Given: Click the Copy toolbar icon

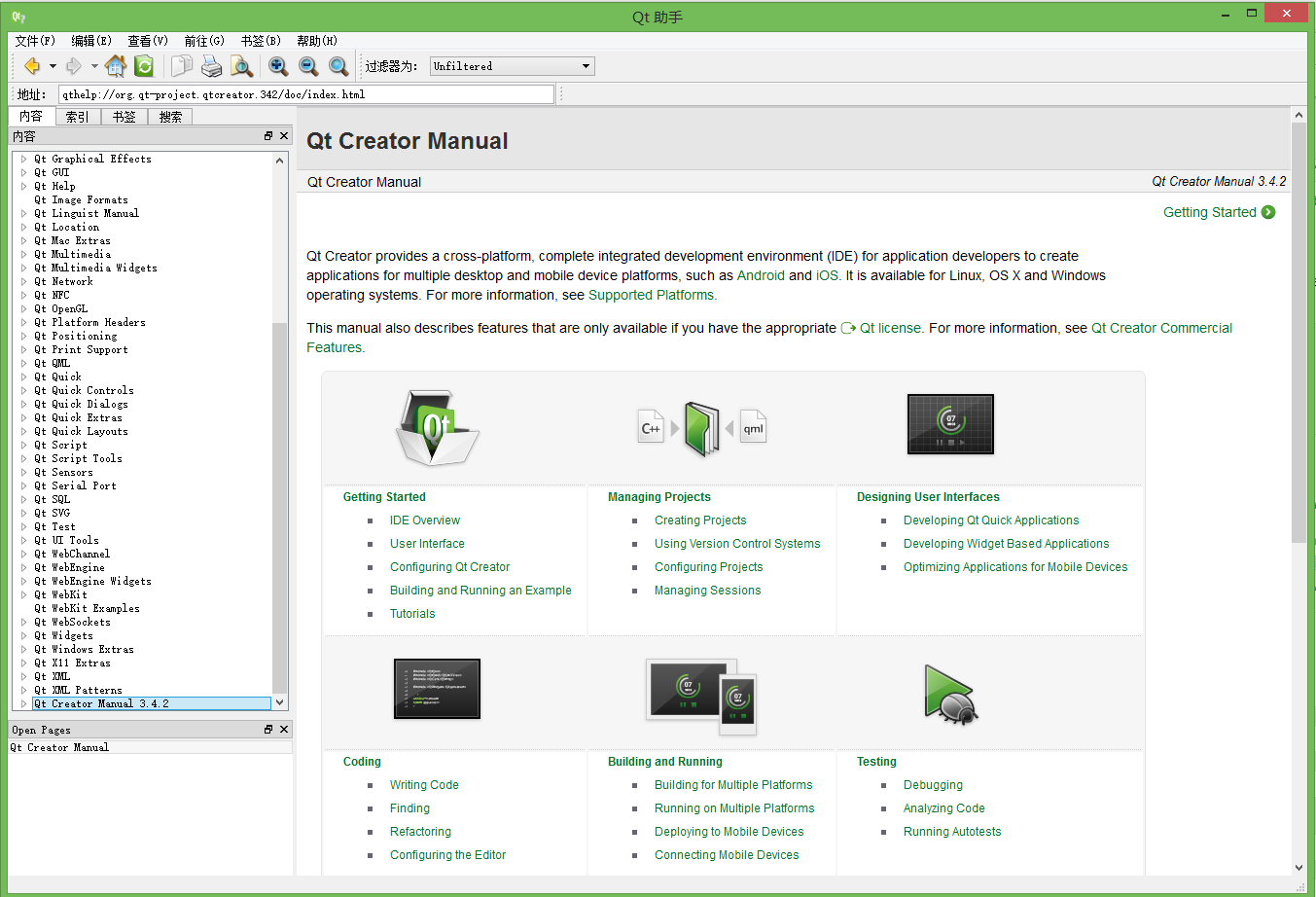Looking at the screenshot, I should pos(182,66).
